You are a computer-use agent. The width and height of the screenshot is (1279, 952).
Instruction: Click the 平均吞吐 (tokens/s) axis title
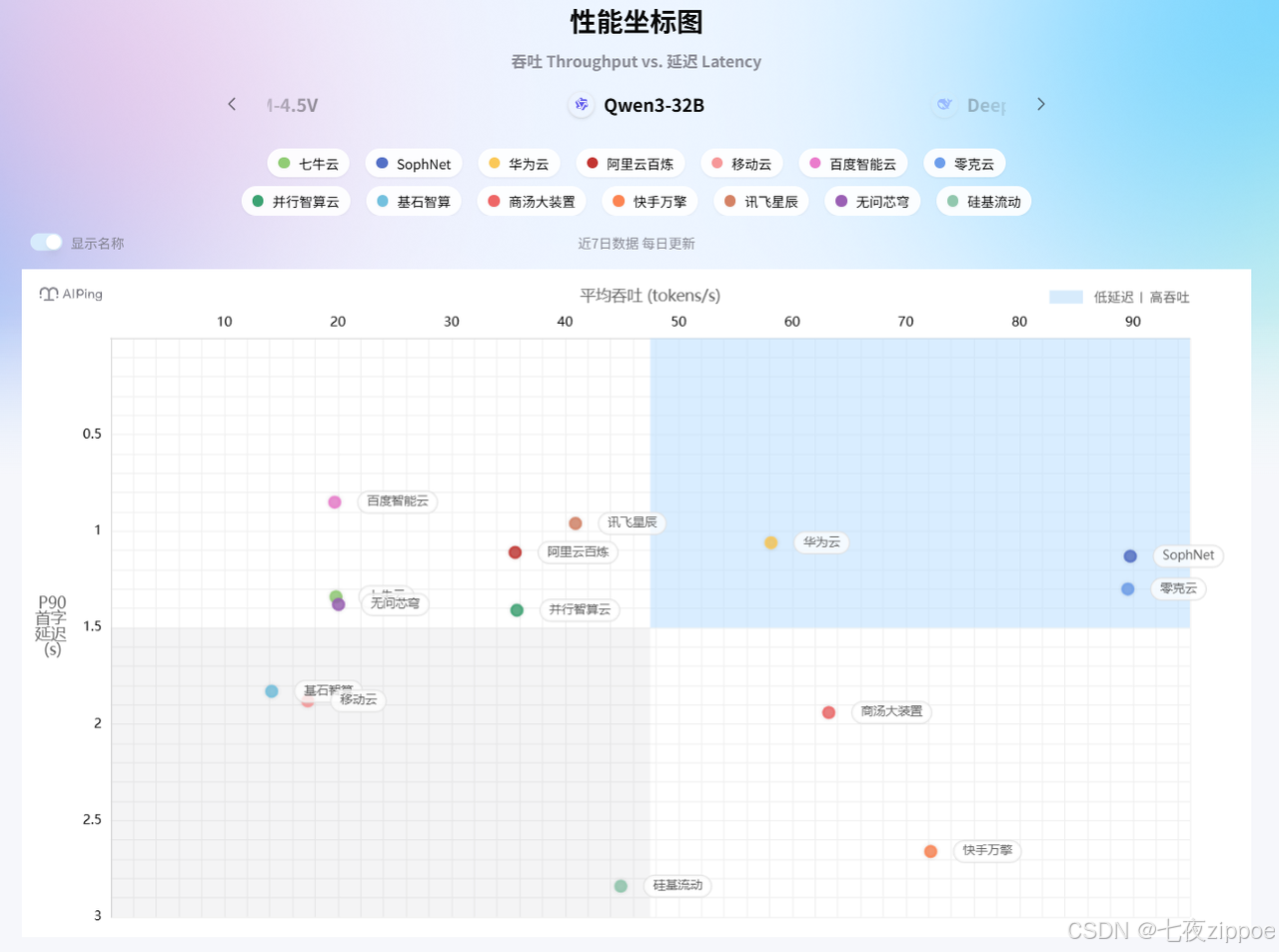[650, 295]
